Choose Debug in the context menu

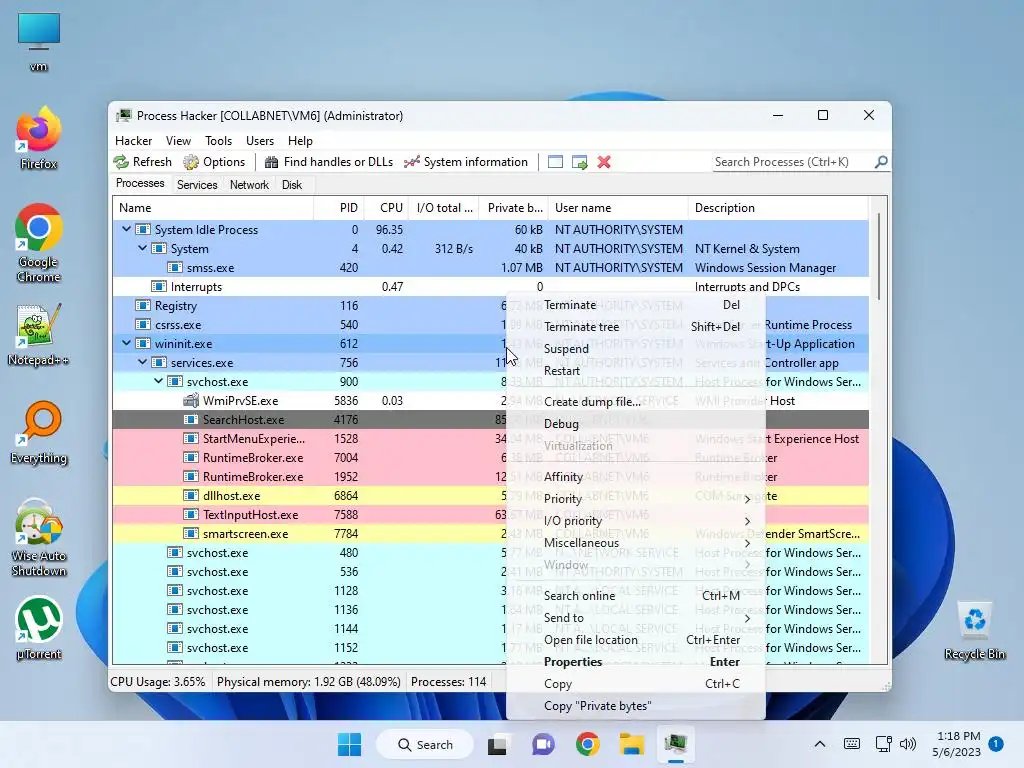636,424
